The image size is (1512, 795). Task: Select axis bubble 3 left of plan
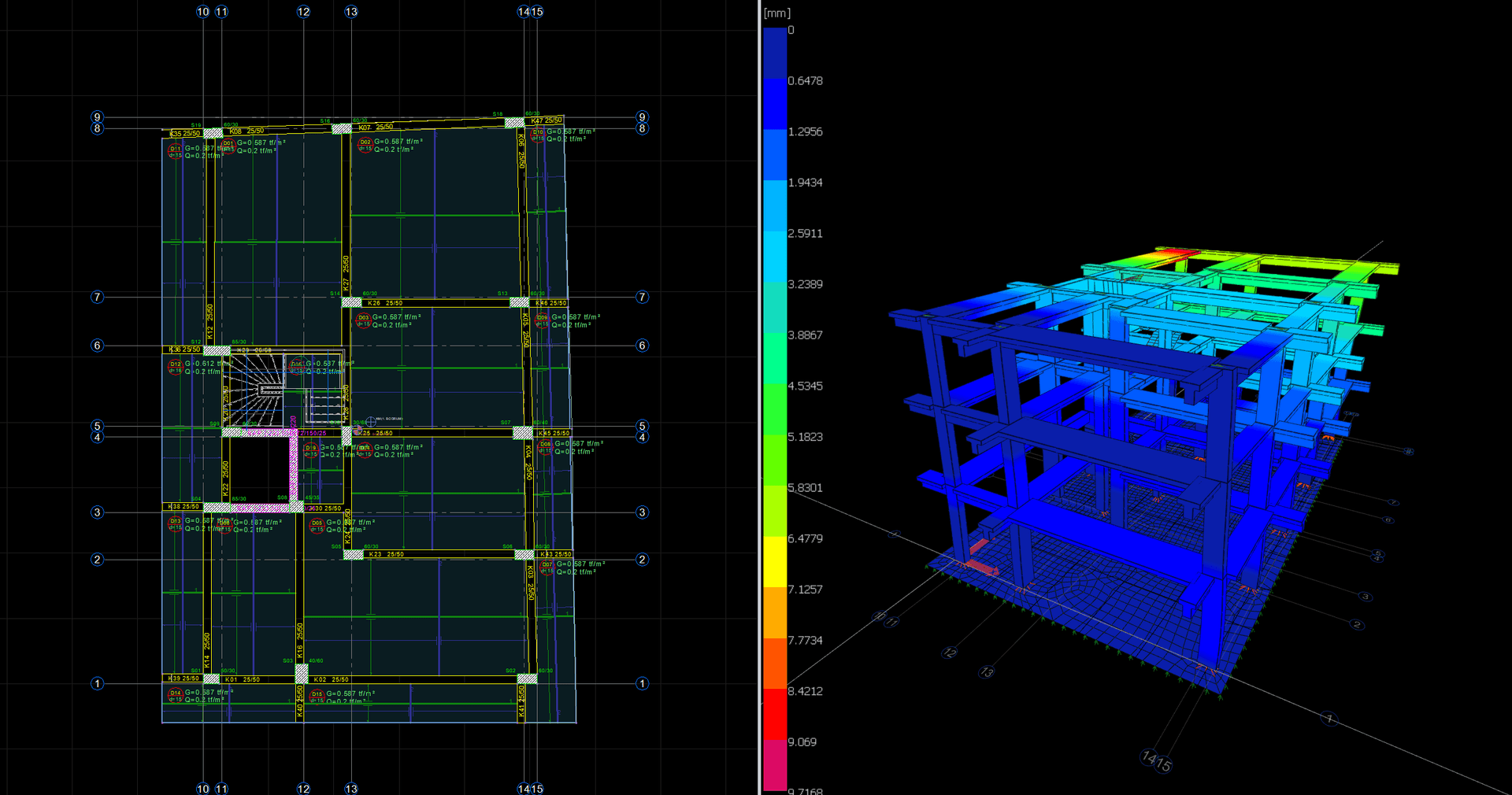[97, 512]
